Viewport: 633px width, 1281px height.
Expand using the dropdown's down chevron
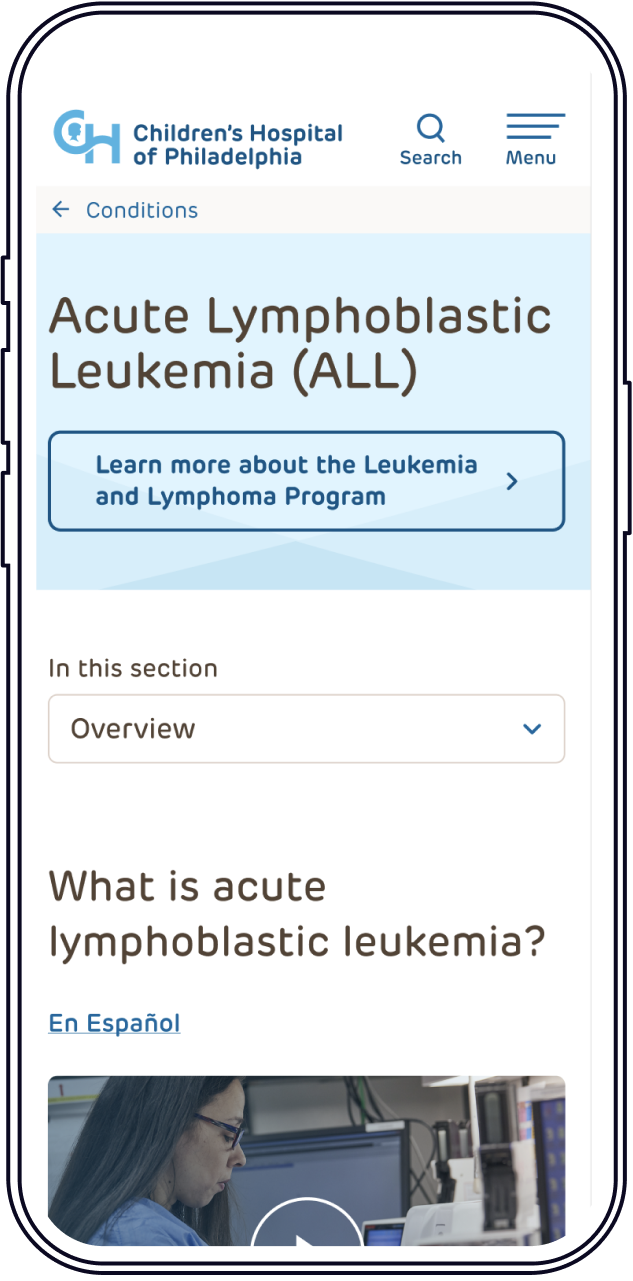coord(532,729)
